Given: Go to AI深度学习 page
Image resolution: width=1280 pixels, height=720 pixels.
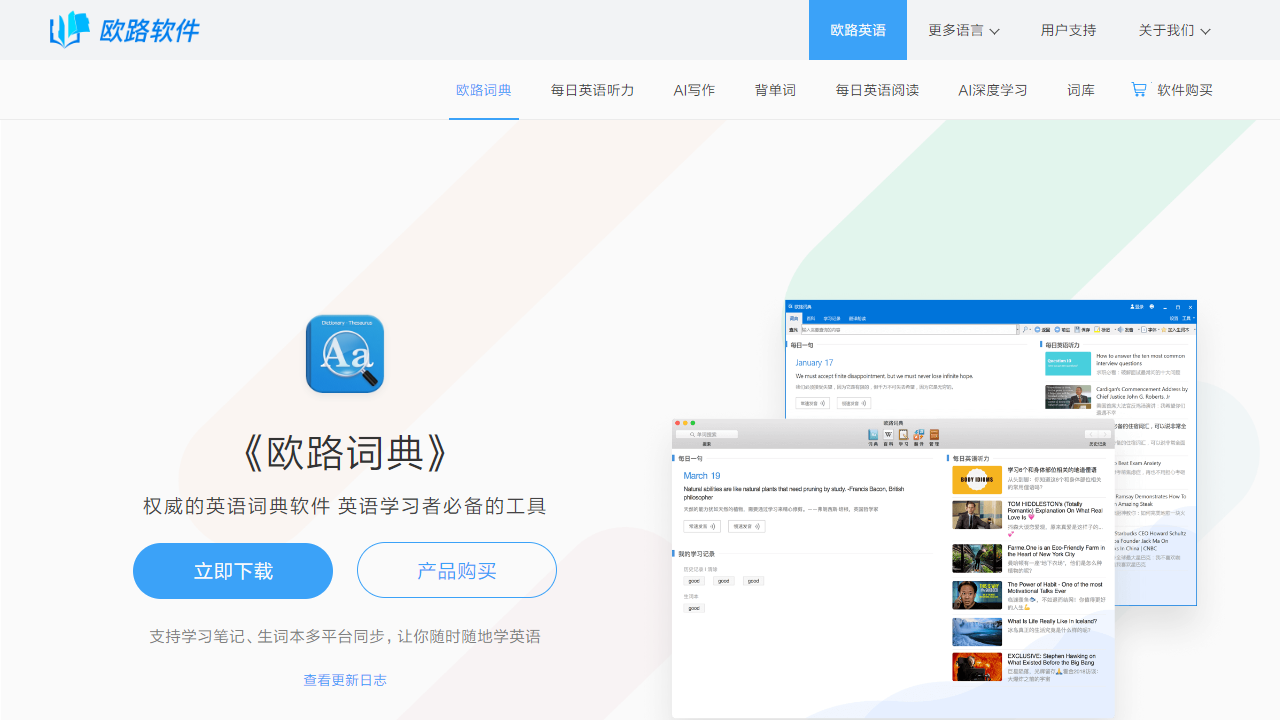Looking at the screenshot, I should [x=992, y=90].
